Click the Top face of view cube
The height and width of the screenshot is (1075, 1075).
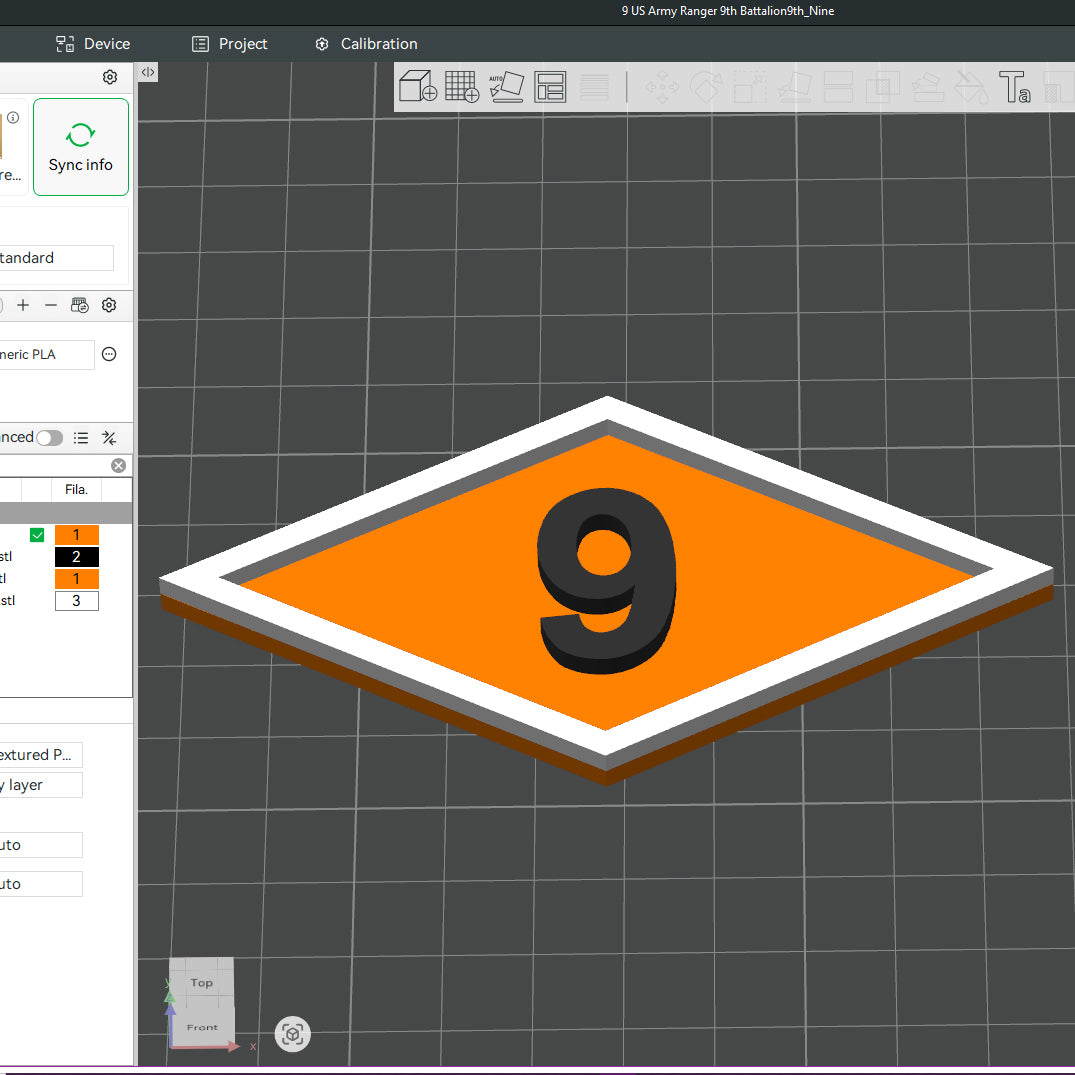202,981
